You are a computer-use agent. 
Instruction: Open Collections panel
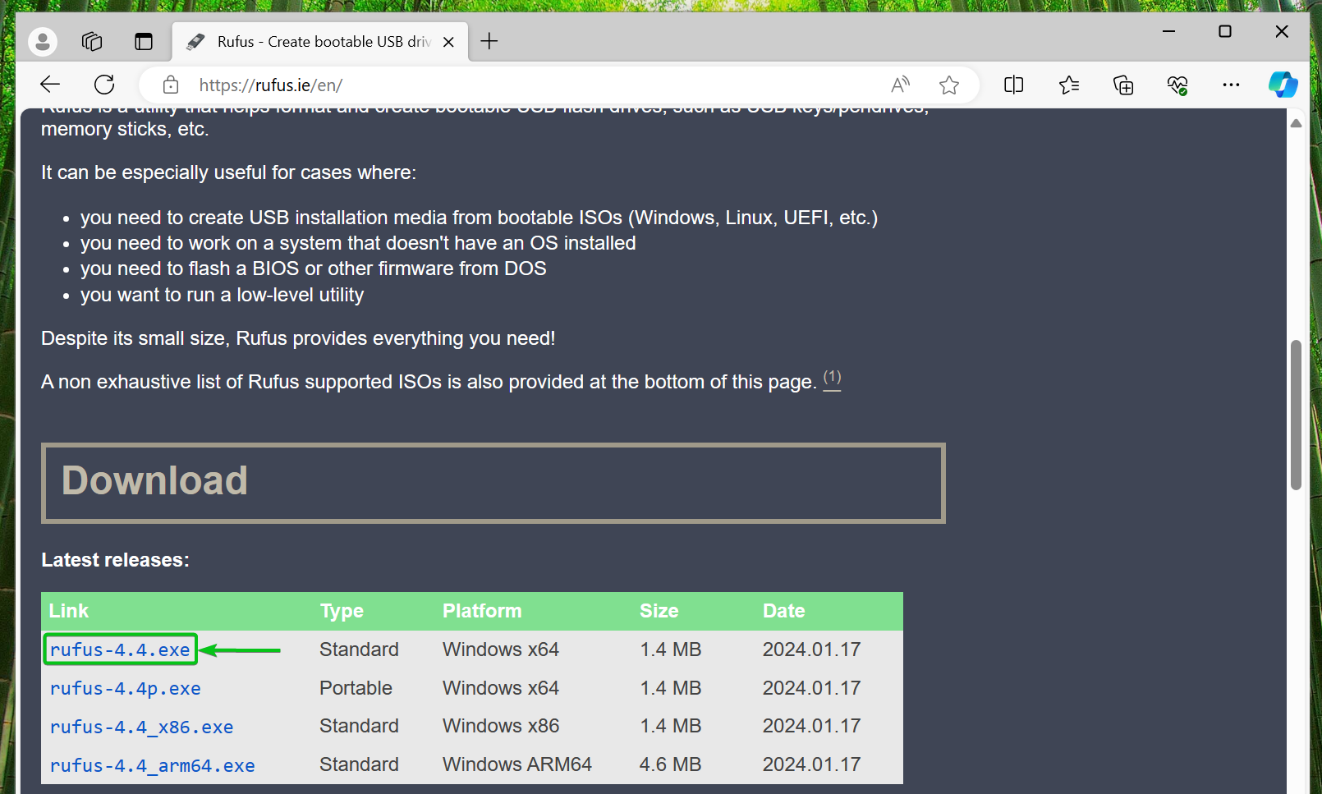tap(1123, 85)
